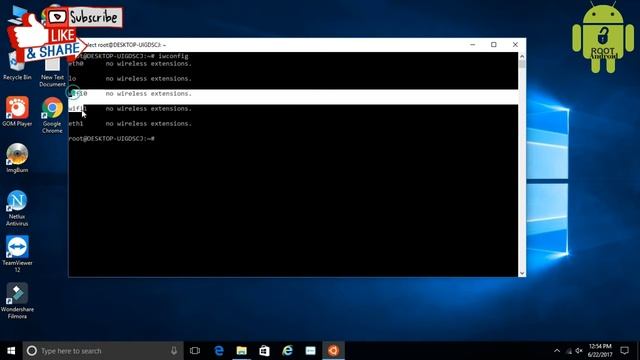The height and width of the screenshot is (360, 640).
Task: Launch TeamViewer 12 from the desktop
Action: (x=17, y=254)
